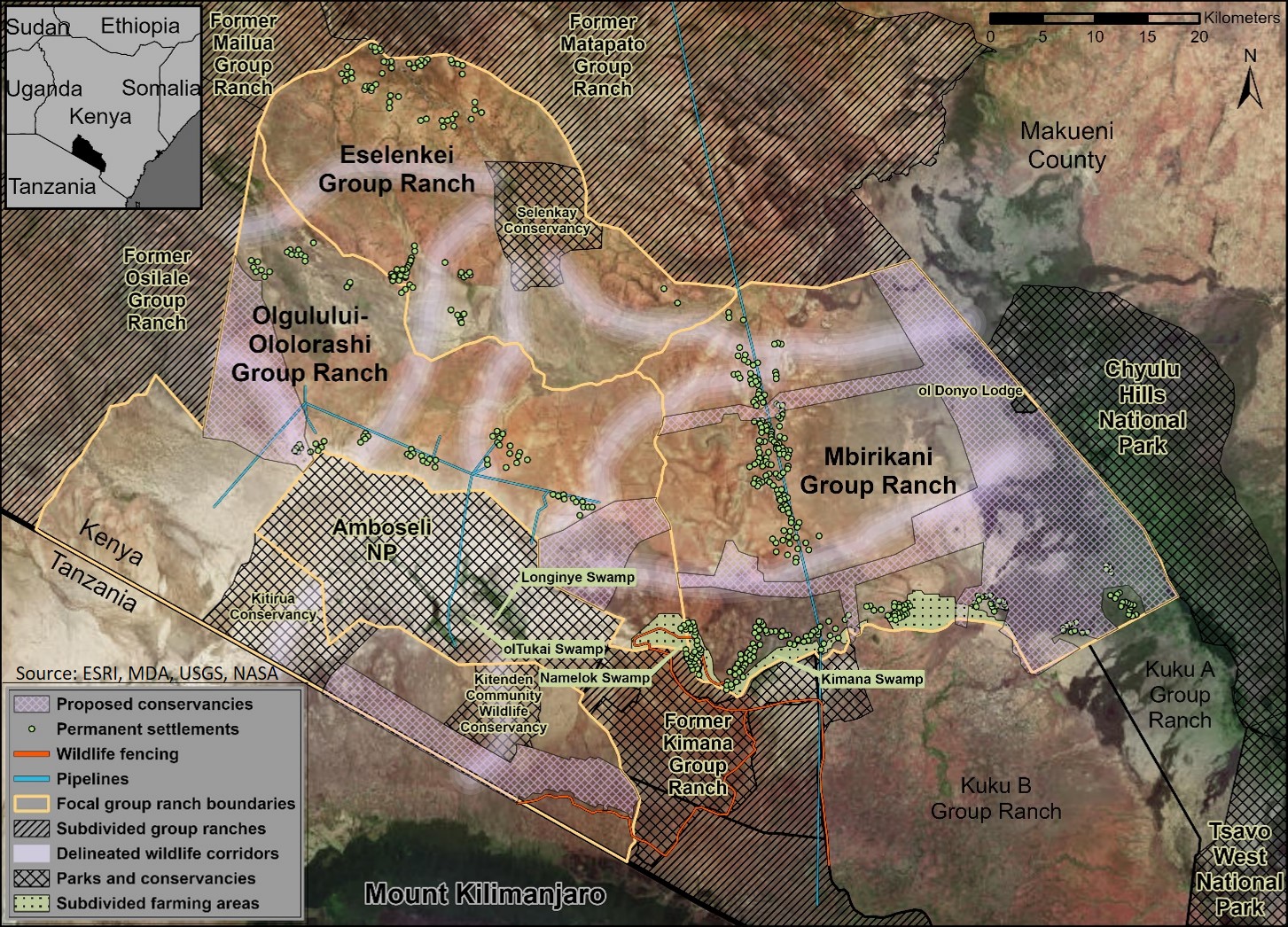Click the Kimana Swamp label

[872, 678]
